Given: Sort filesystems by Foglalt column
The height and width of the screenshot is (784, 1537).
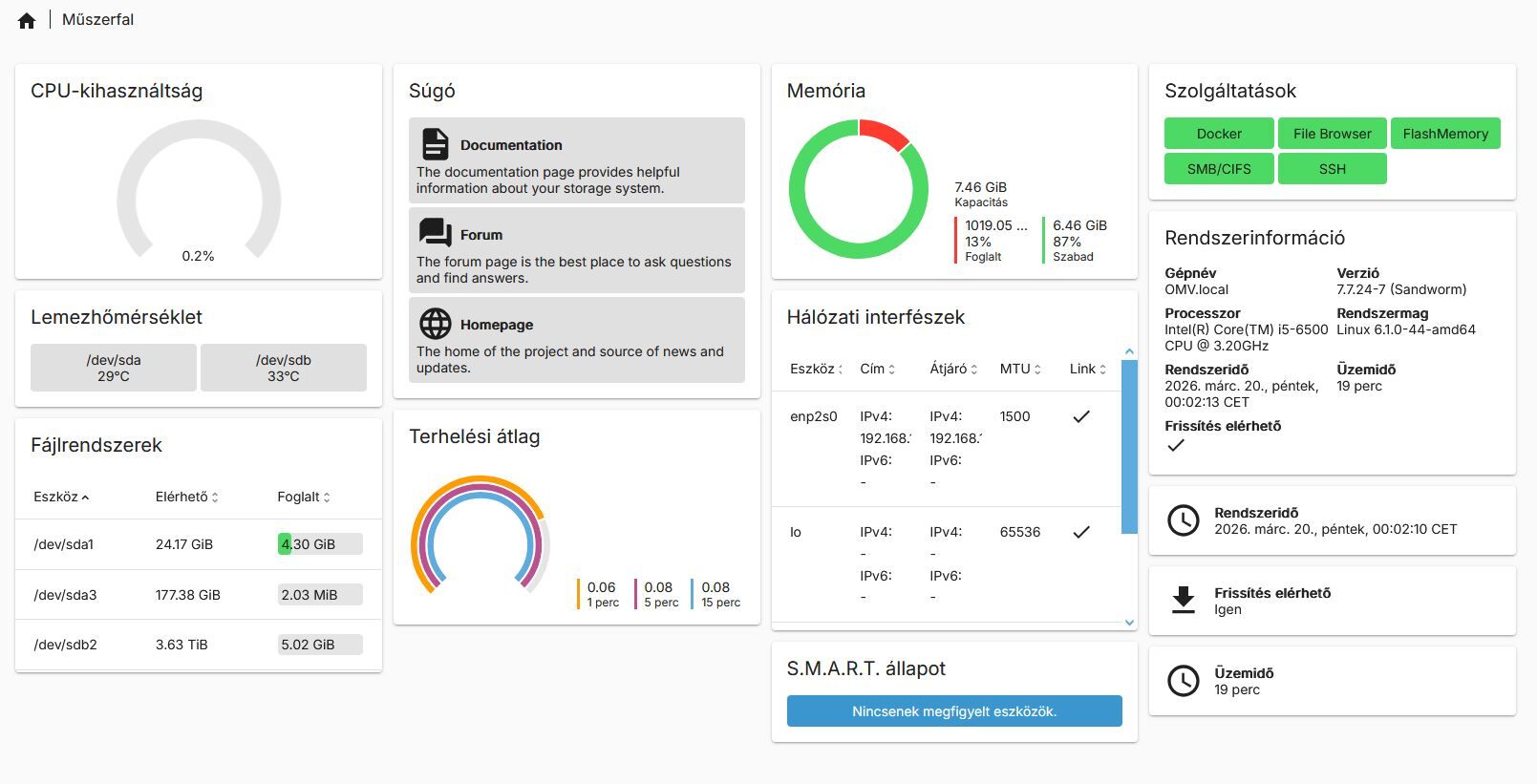Looking at the screenshot, I should click(304, 497).
